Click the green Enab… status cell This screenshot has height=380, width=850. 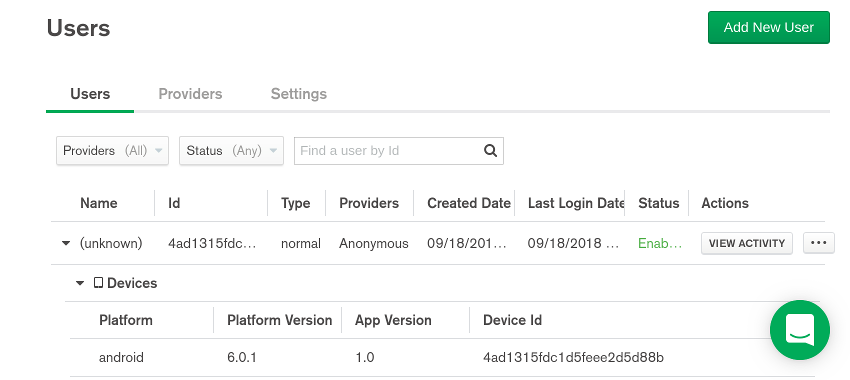point(660,243)
